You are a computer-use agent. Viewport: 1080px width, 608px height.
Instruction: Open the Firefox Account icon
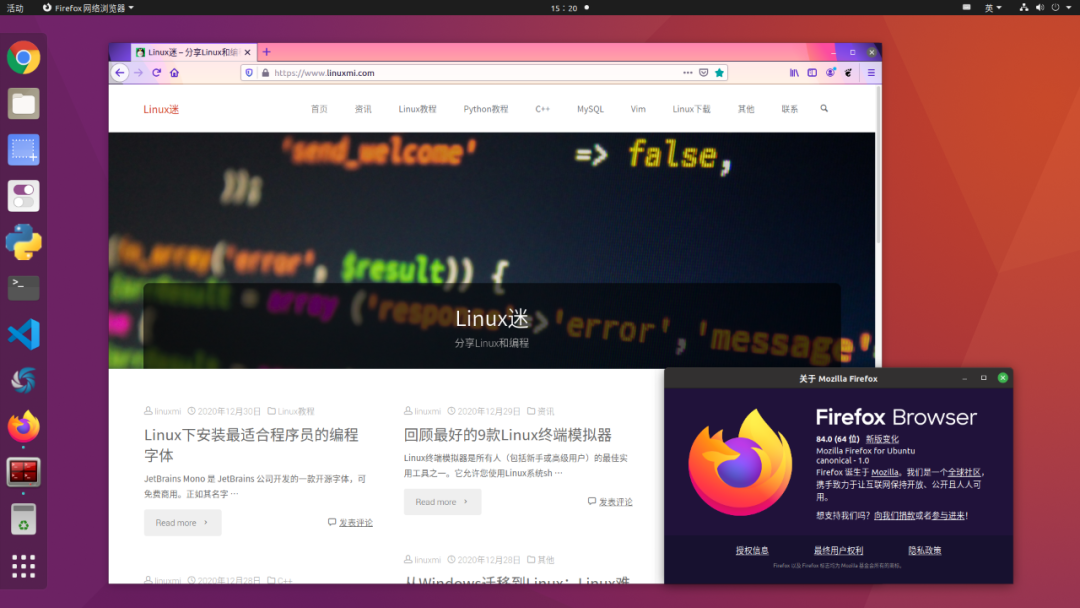coord(831,72)
